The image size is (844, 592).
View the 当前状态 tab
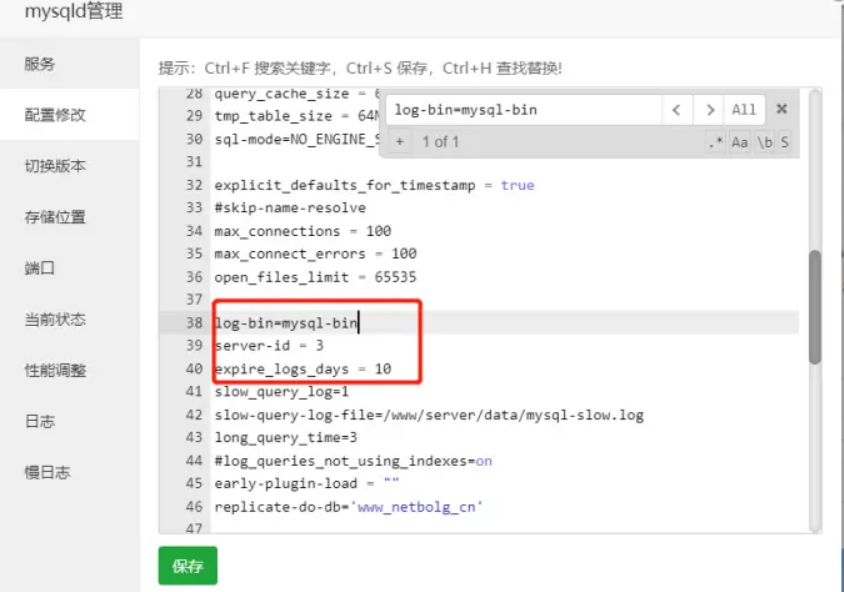pyautogui.click(x=55, y=319)
